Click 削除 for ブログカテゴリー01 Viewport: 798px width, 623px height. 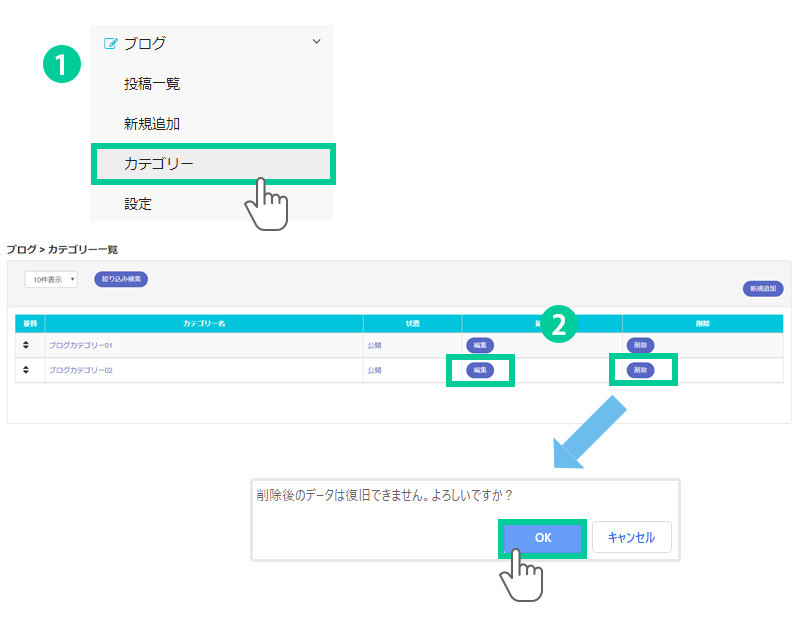[x=640, y=345]
